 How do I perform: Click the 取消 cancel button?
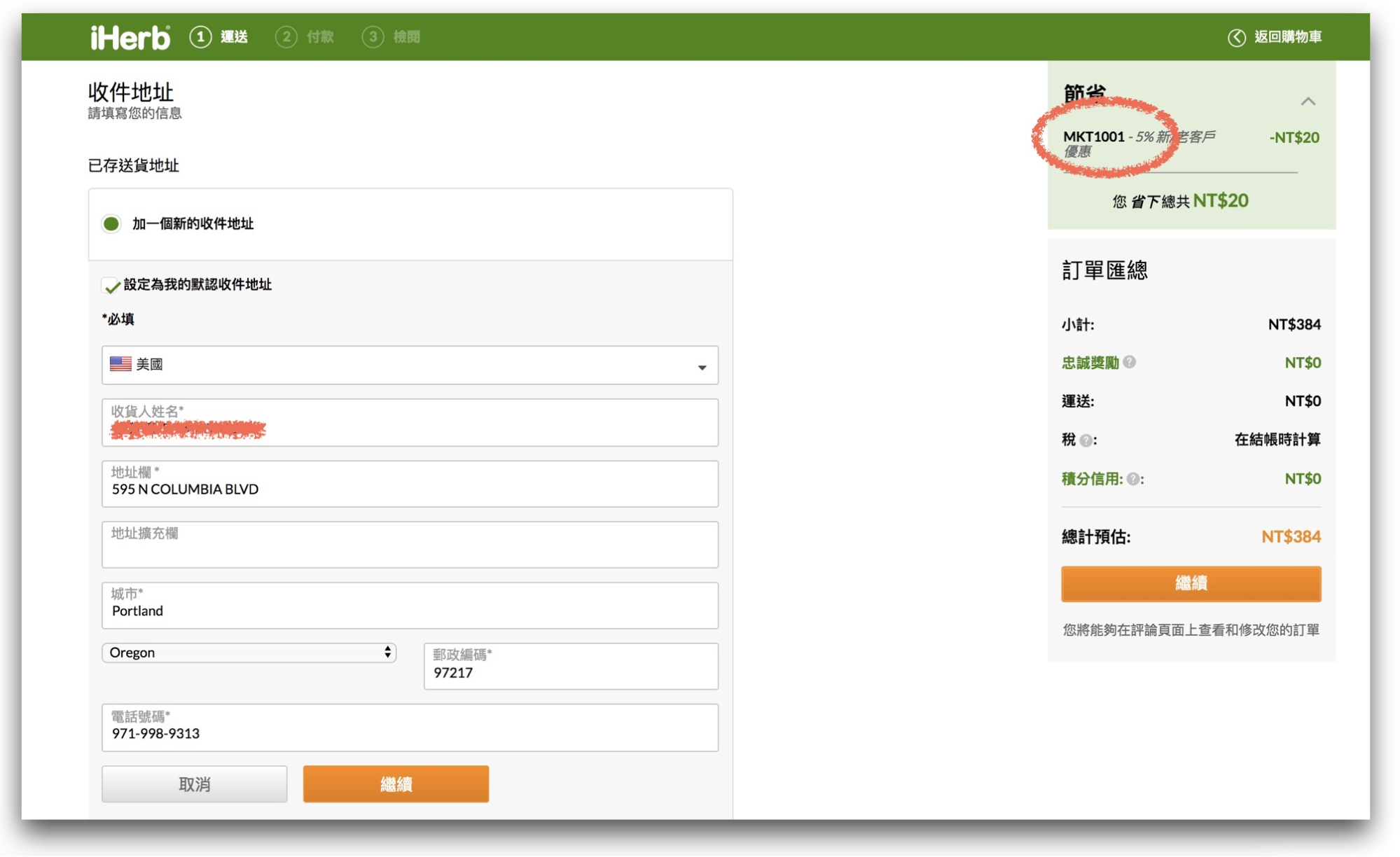[194, 784]
